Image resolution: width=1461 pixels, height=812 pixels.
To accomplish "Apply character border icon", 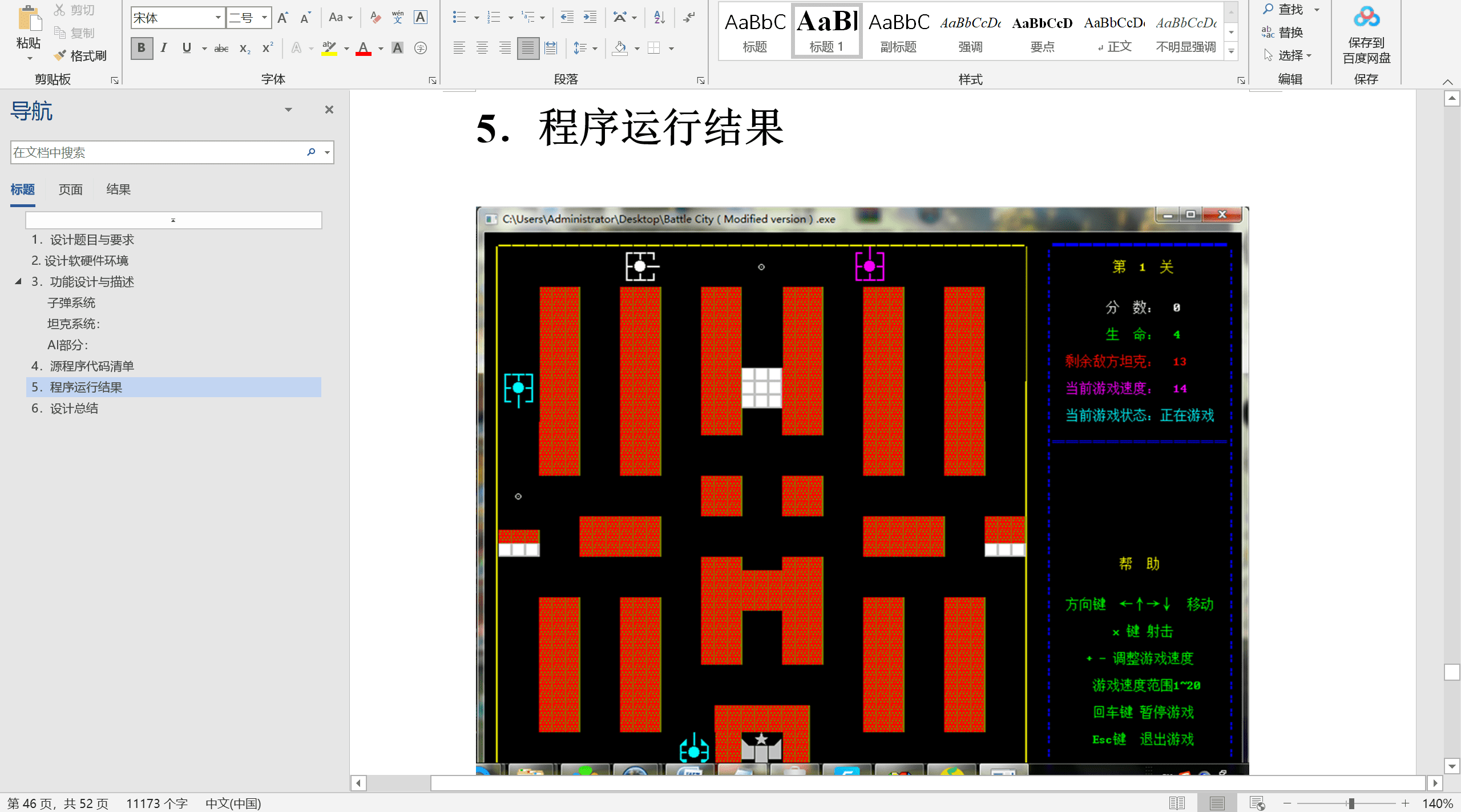I will click(421, 18).
